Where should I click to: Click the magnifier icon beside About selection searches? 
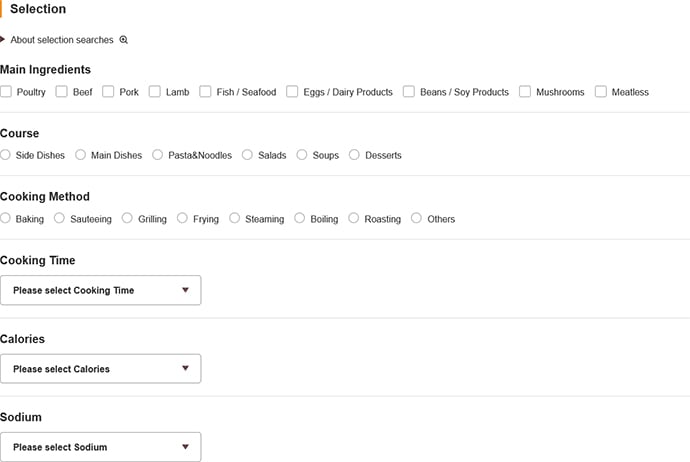(x=124, y=40)
